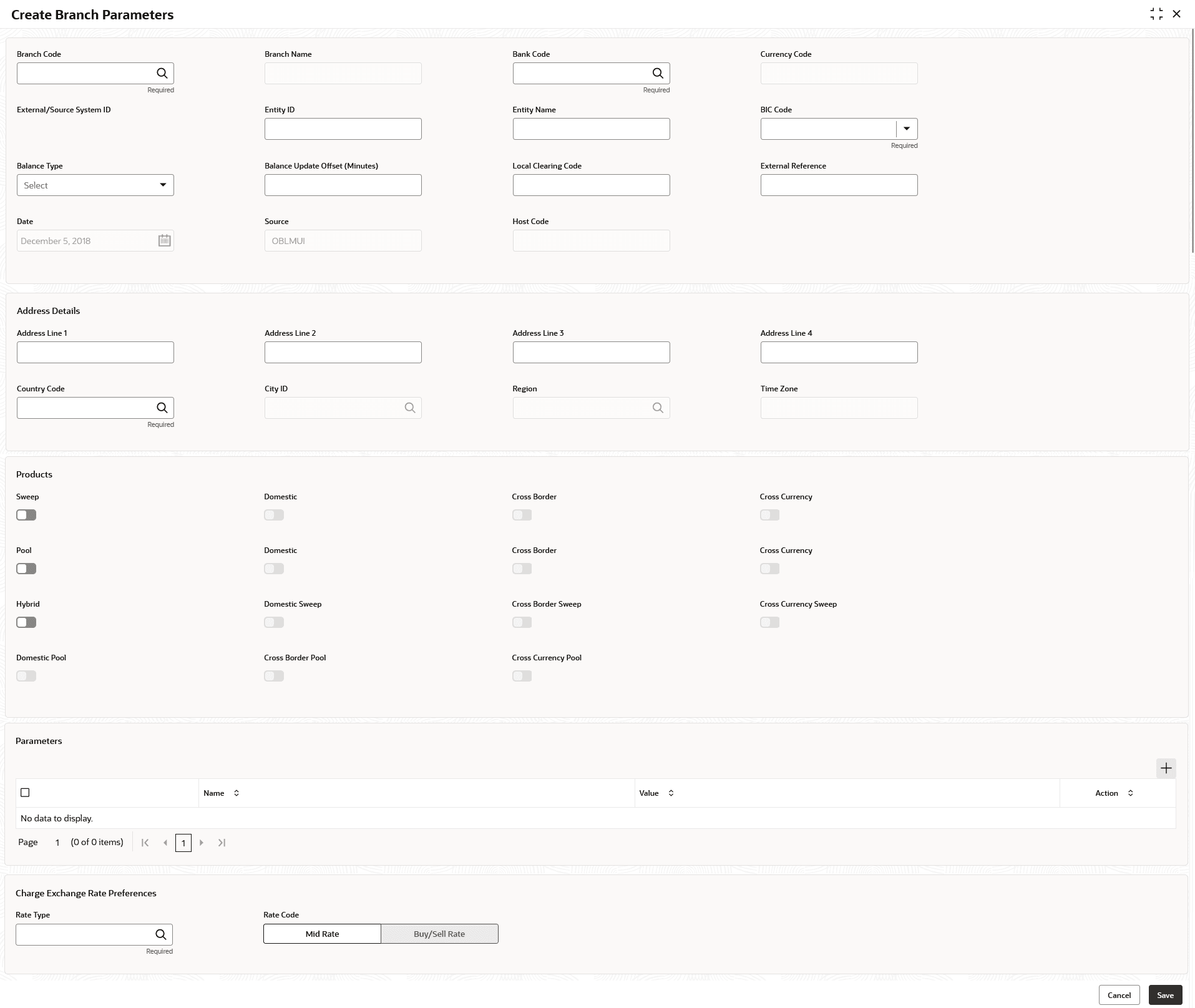Sort parameters by Name column
The height and width of the screenshot is (1008, 1195).
[237, 793]
